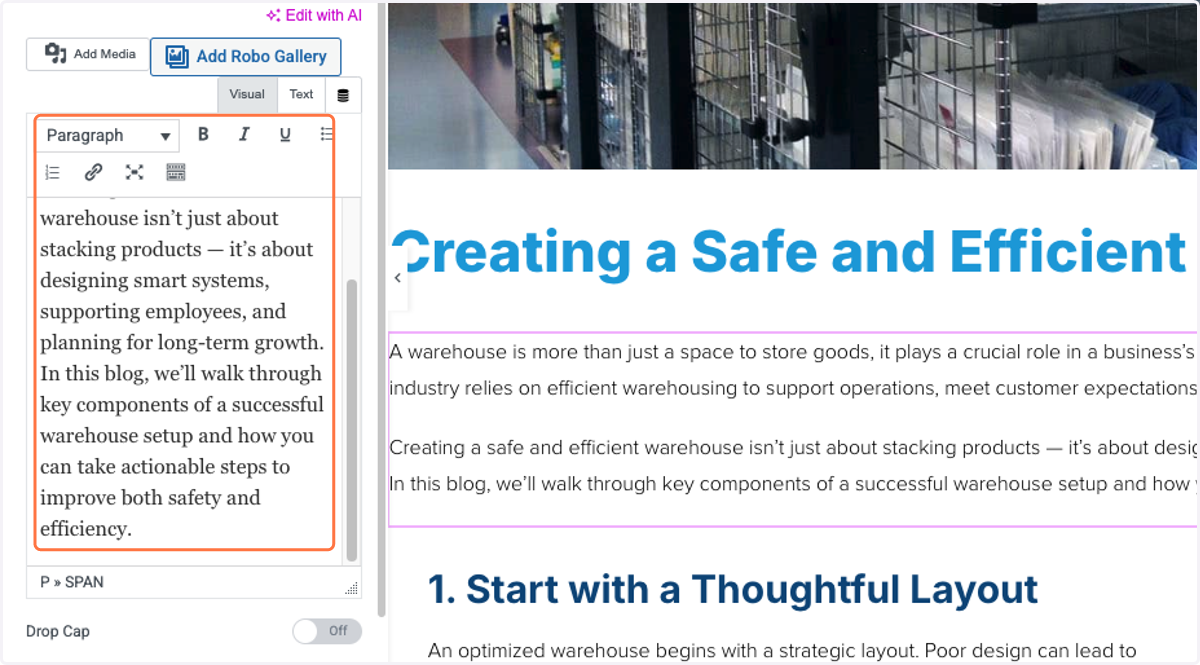
Task: Open Edit with AI
Action: click(x=314, y=15)
